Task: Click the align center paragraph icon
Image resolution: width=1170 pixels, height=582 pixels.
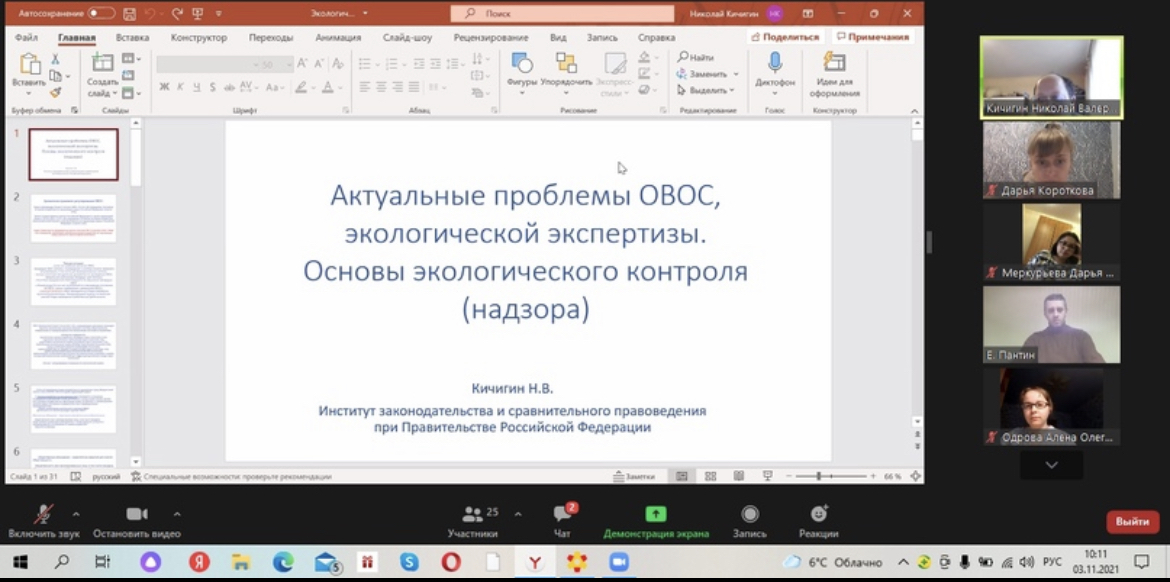Action: (x=381, y=87)
